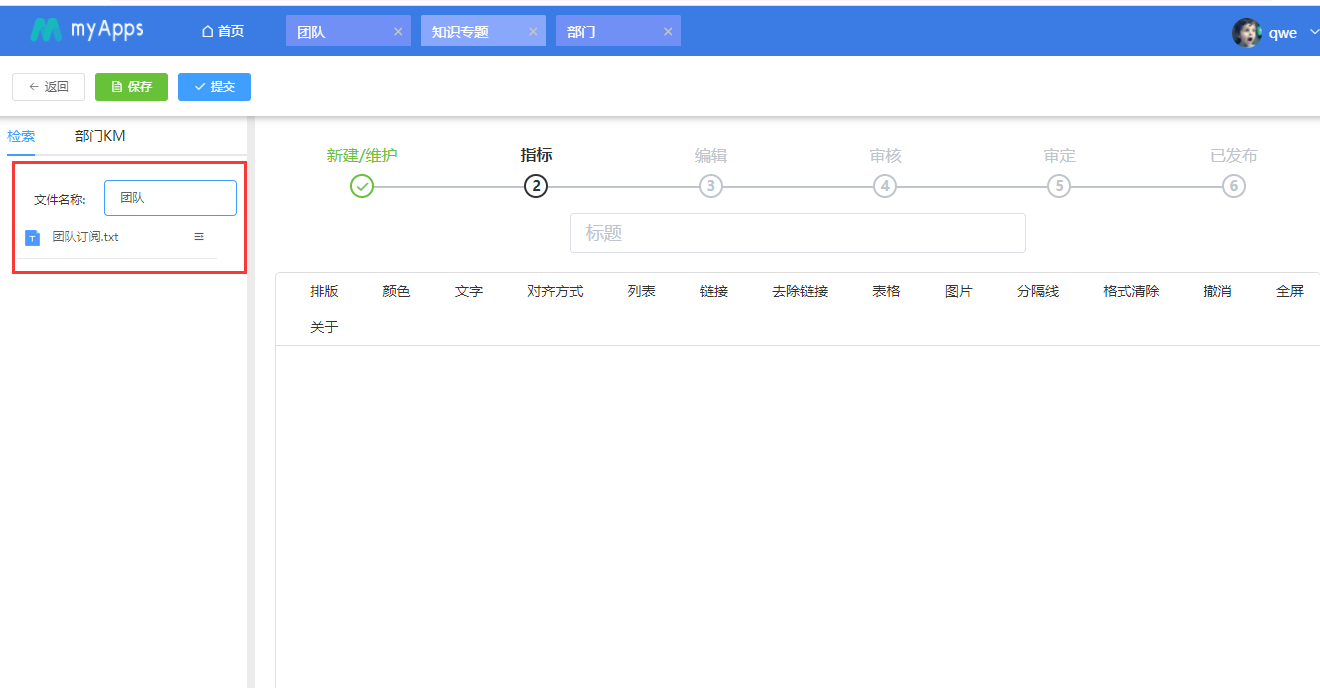Select the 部门KM side tab
Viewport: 1320px width, 688px height.
pyautogui.click(x=100, y=136)
